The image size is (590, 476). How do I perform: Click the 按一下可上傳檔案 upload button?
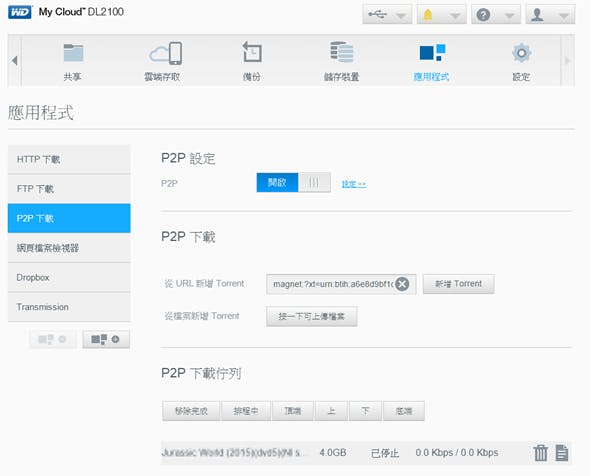tap(312, 316)
